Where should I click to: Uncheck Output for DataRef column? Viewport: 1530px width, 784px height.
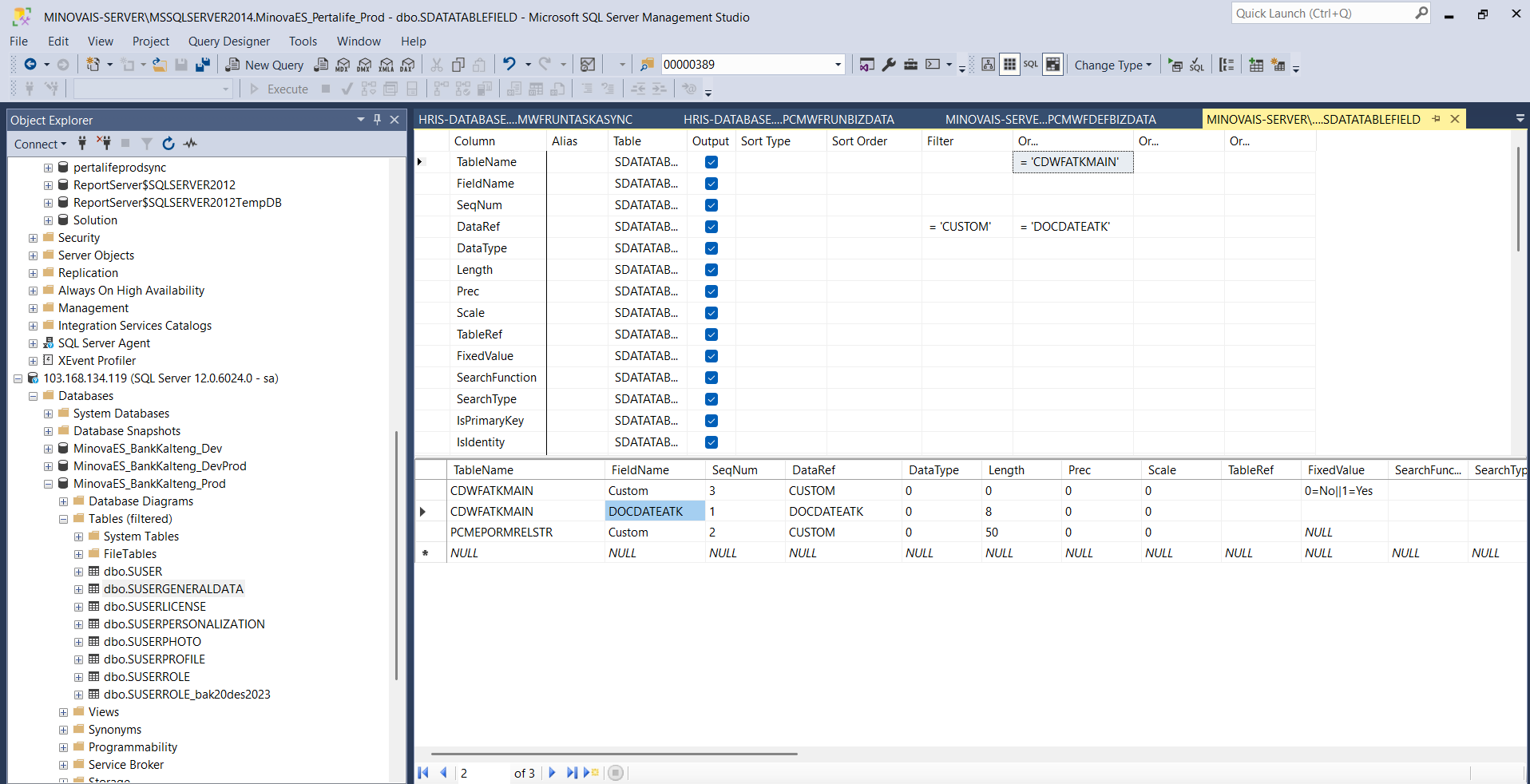(711, 227)
